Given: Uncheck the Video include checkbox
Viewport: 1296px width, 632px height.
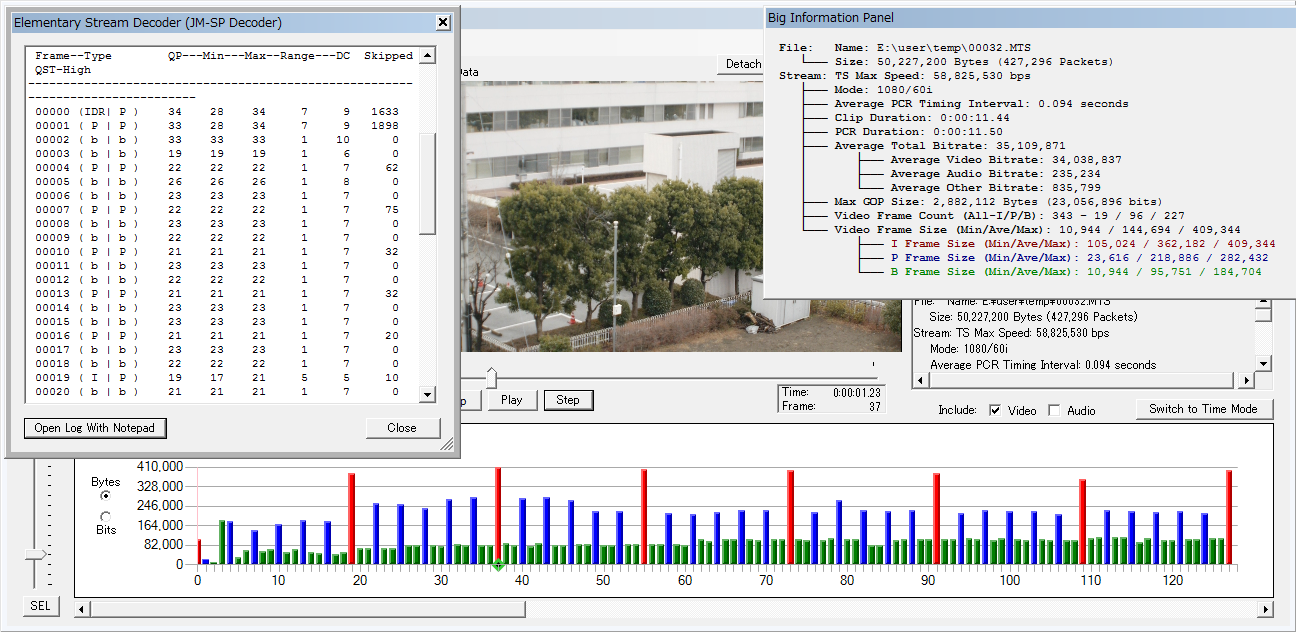Looking at the screenshot, I should click(995, 410).
